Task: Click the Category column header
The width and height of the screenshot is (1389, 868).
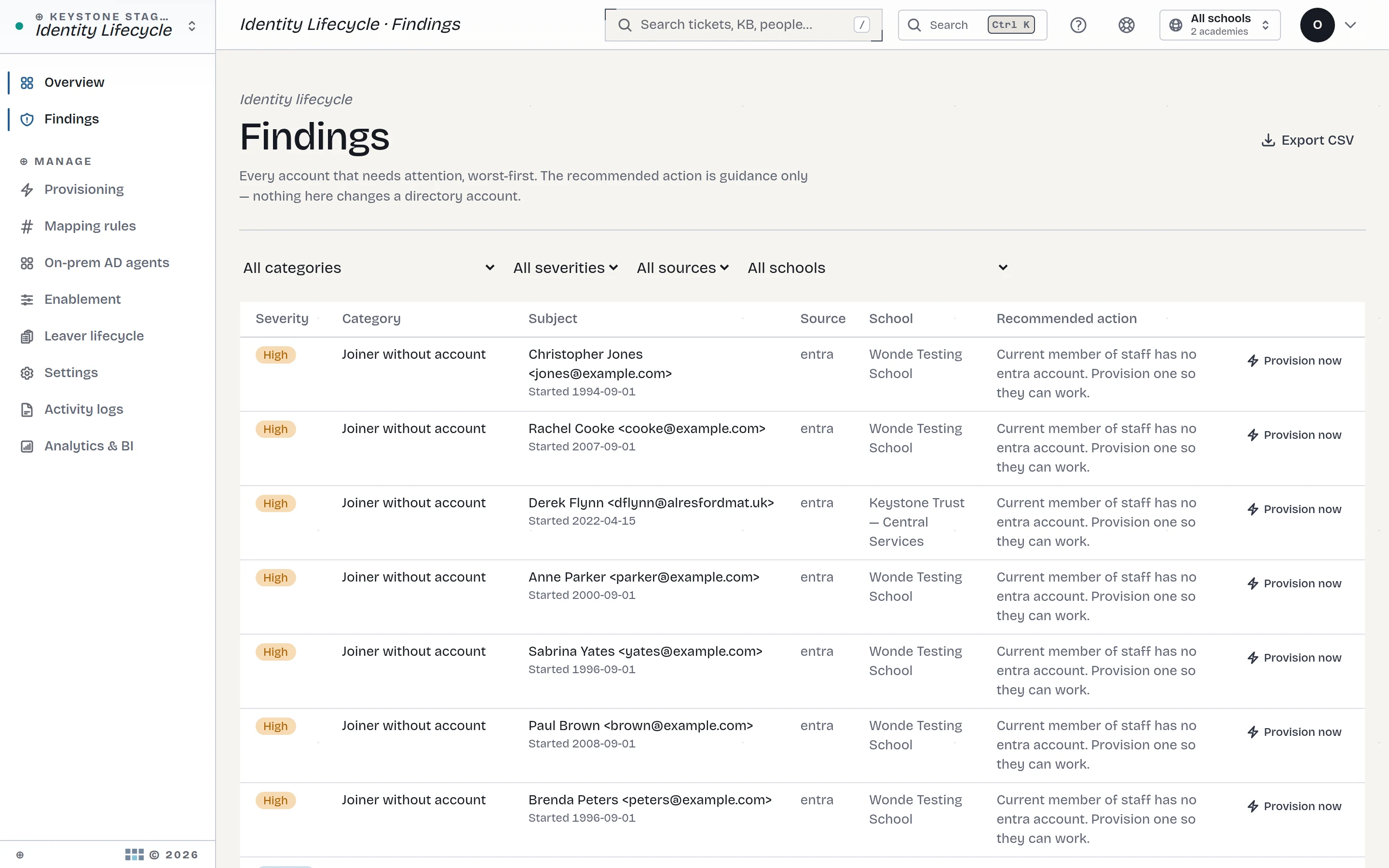Action: click(371, 319)
